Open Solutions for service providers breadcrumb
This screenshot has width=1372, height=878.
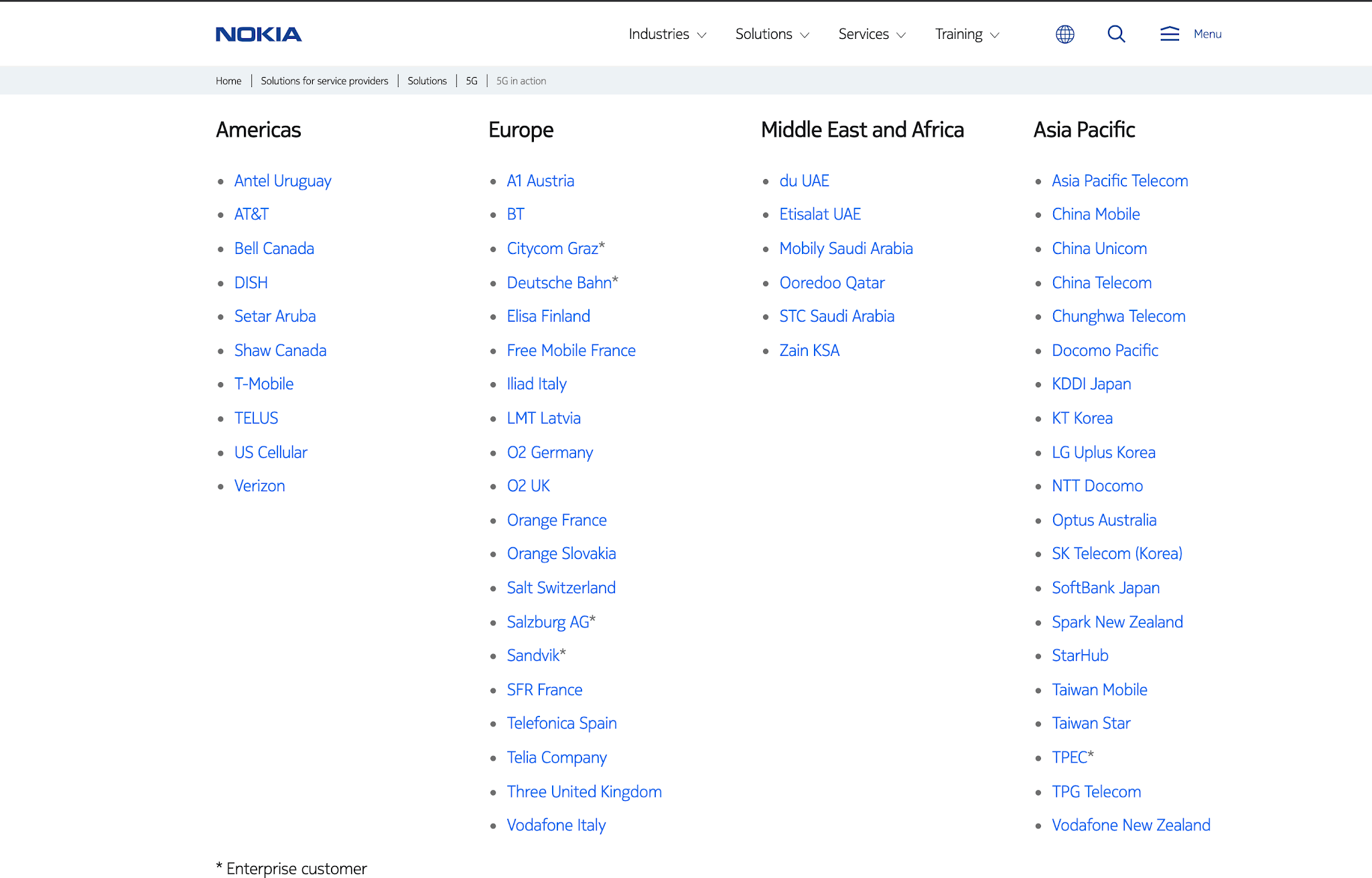coord(324,80)
